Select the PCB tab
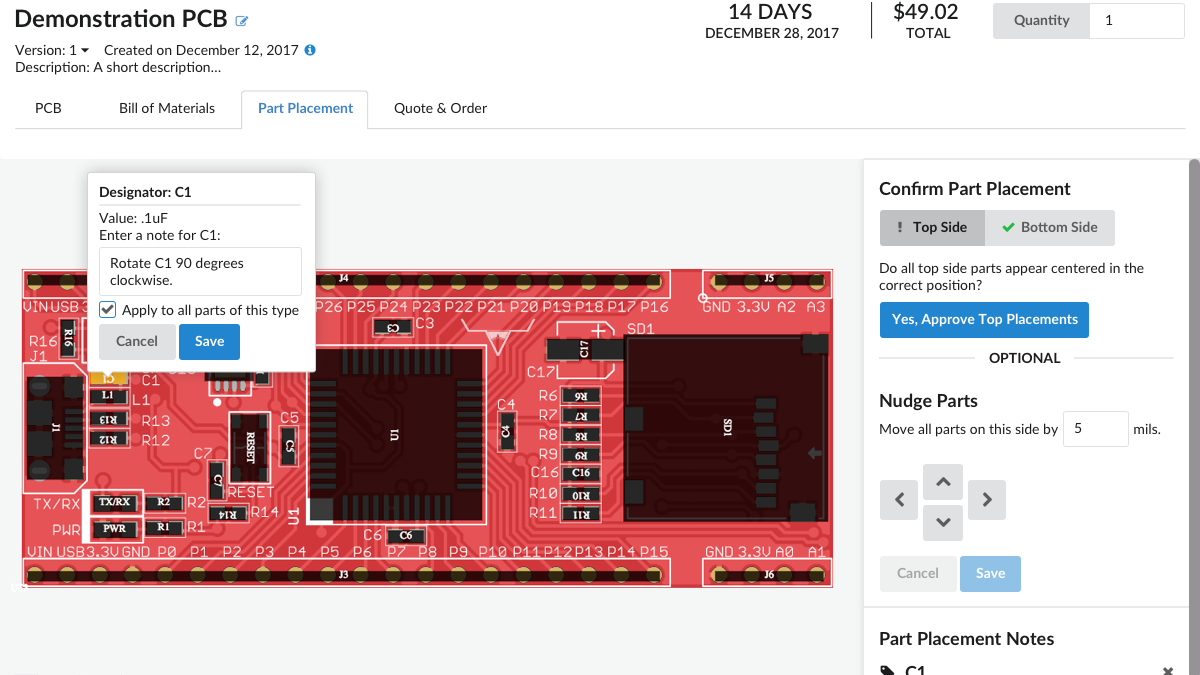The width and height of the screenshot is (1200, 675). coord(47,108)
